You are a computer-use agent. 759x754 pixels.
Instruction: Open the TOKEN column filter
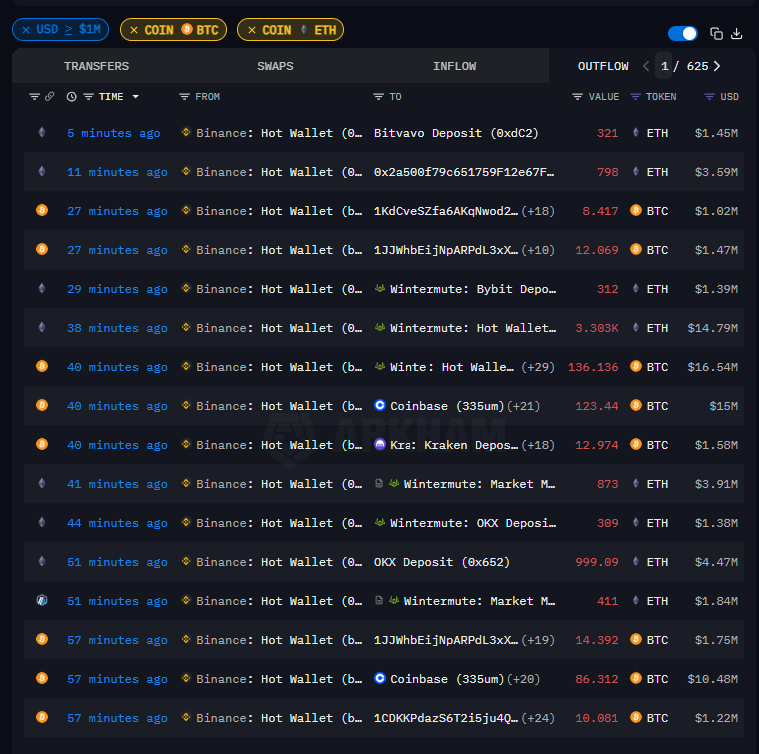pos(635,97)
